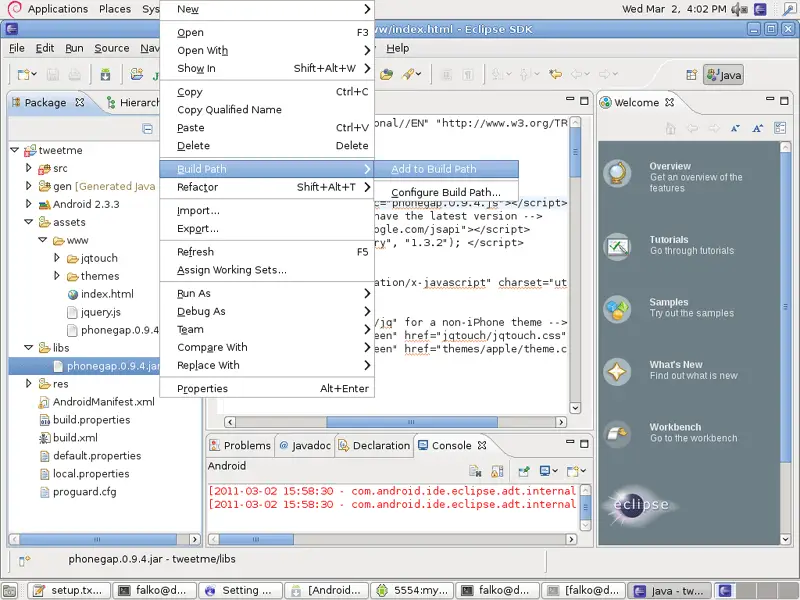Toggle the Scroll Lock console icon
The width and height of the screenshot is (800, 600).
tap(497, 471)
